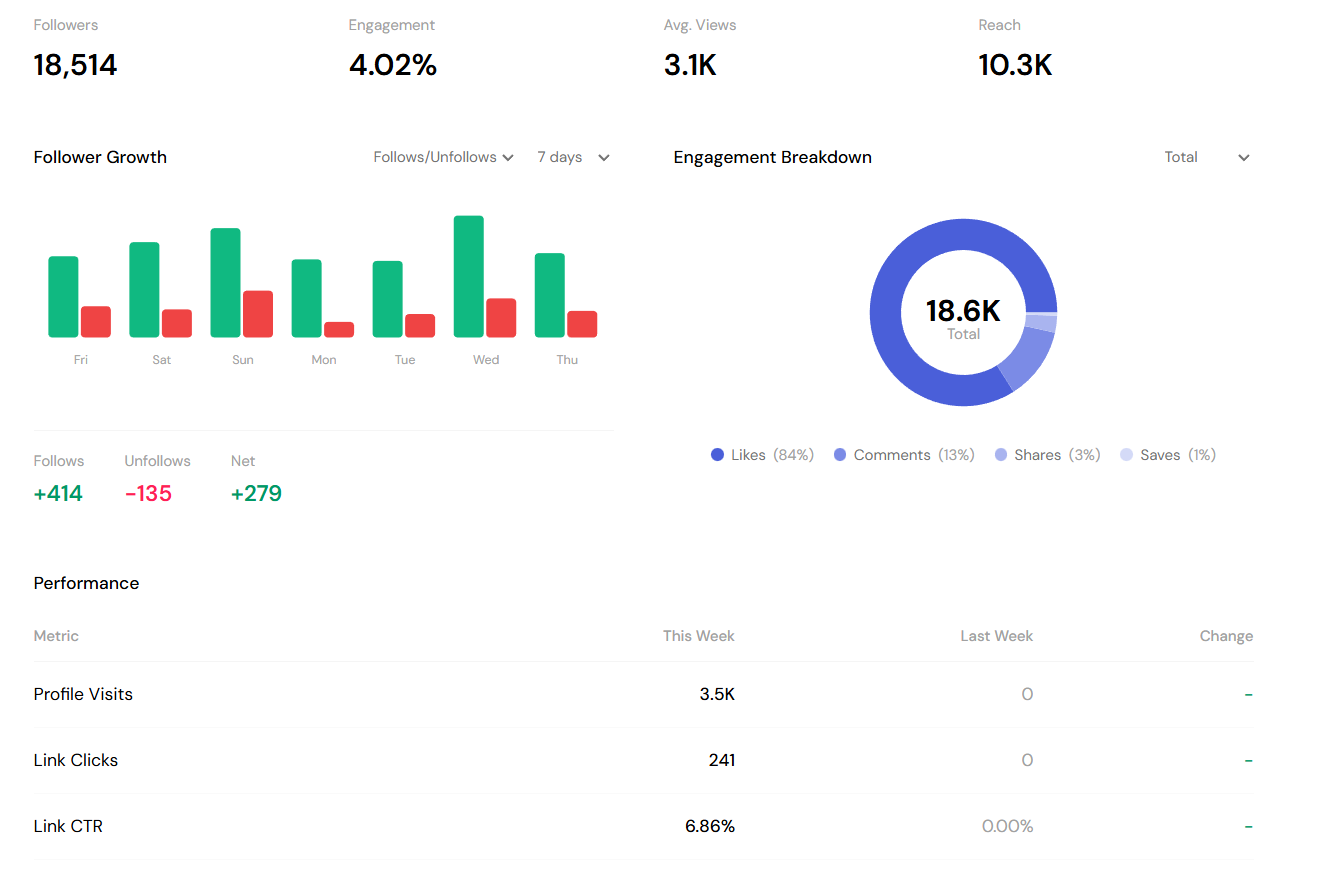The width and height of the screenshot is (1320, 881).
Task: Expand the 7 days time range selector
Action: [x=572, y=157]
